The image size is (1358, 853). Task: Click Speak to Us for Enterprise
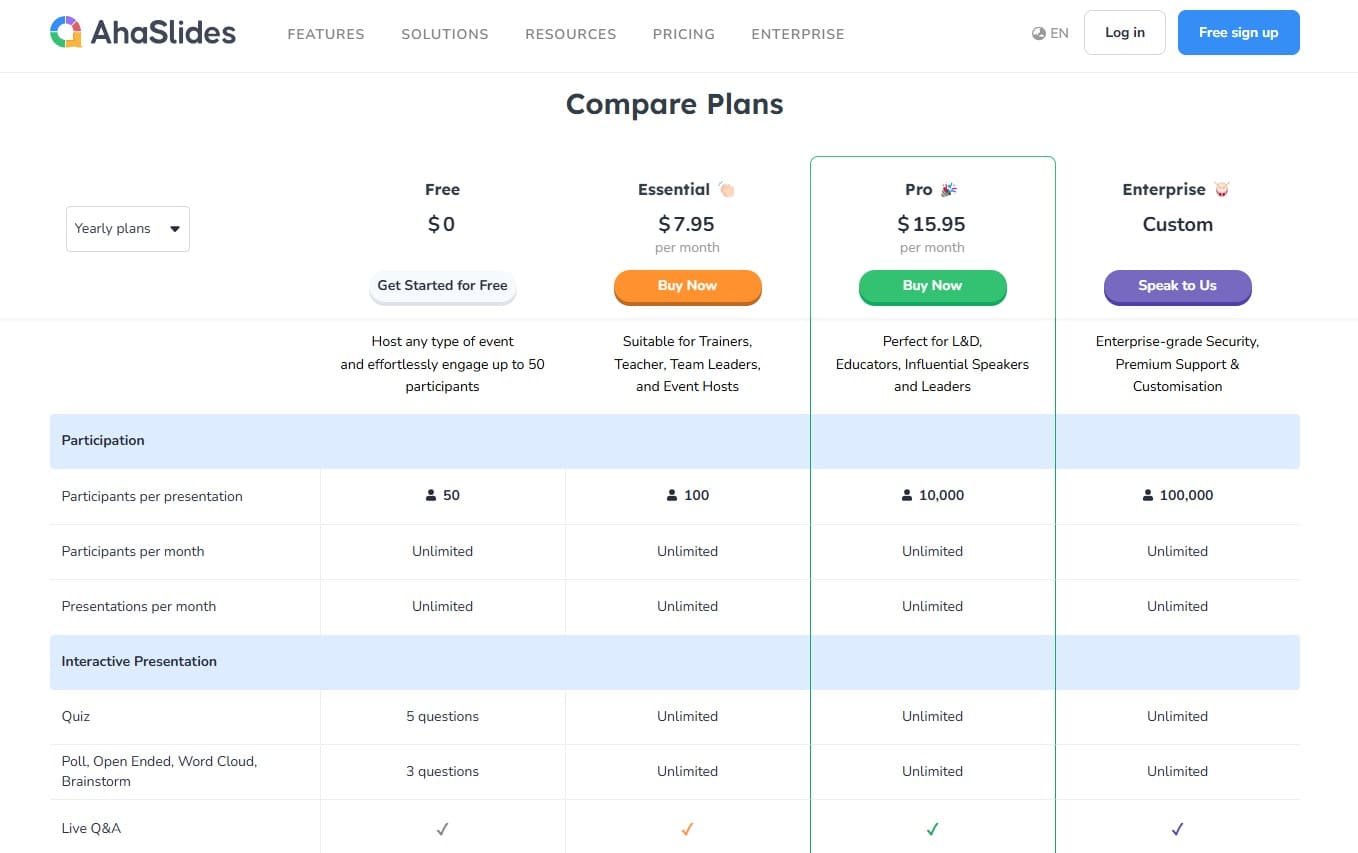(x=1177, y=286)
